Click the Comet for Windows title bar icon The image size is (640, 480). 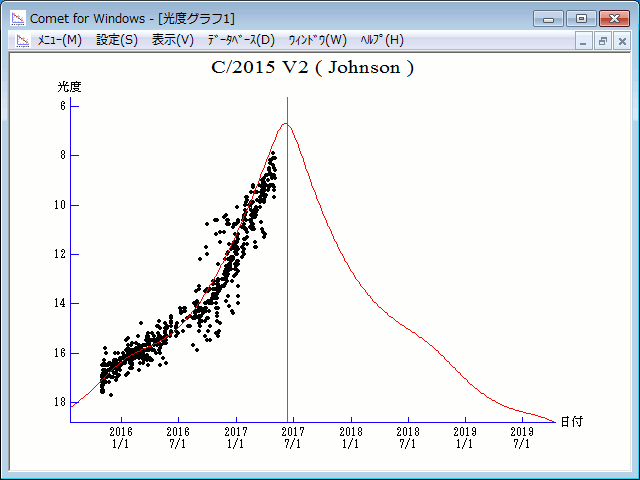pyautogui.click(x=17, y=18)
